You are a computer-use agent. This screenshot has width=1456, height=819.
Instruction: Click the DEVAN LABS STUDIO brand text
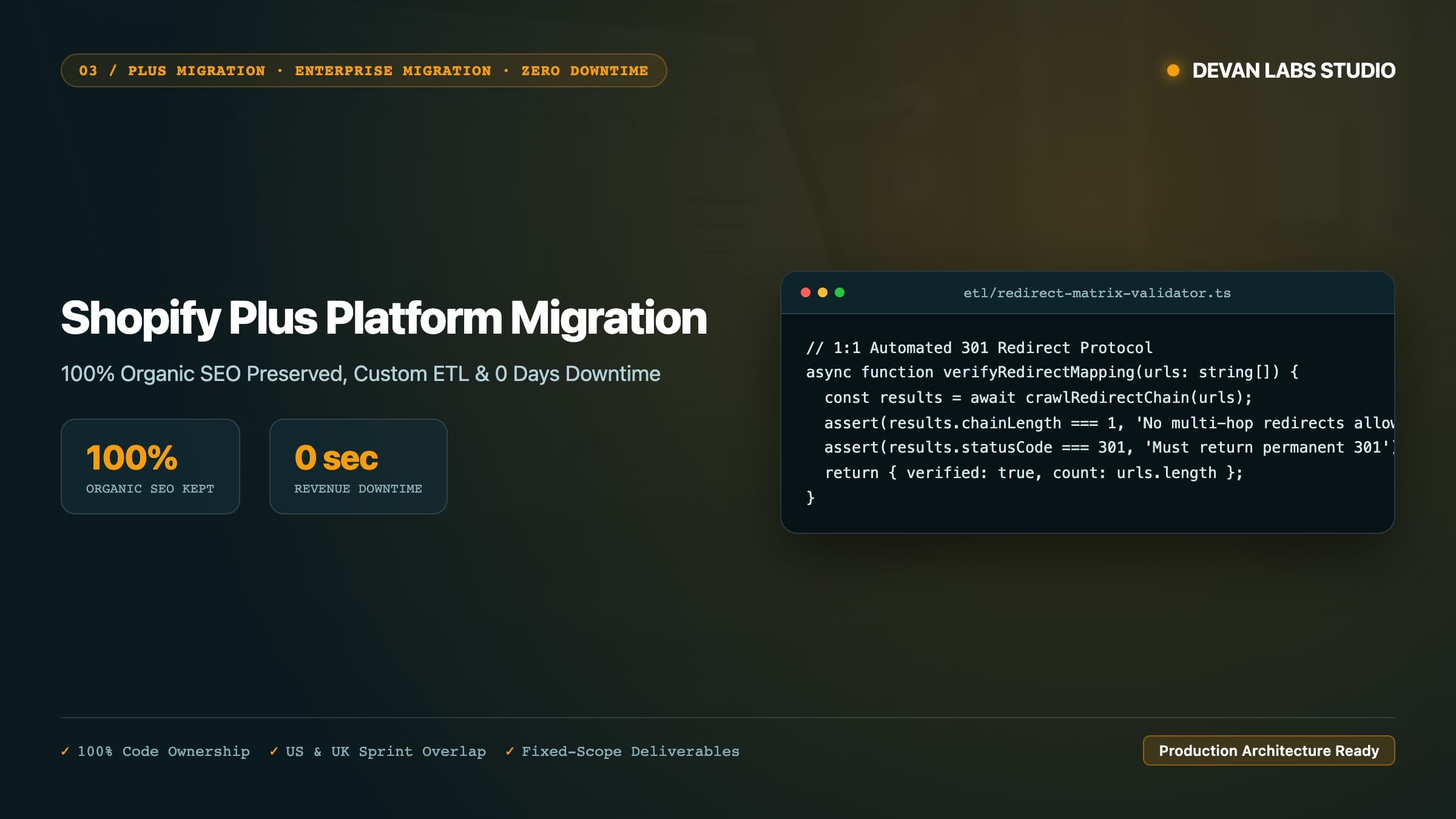(1294, 70)
